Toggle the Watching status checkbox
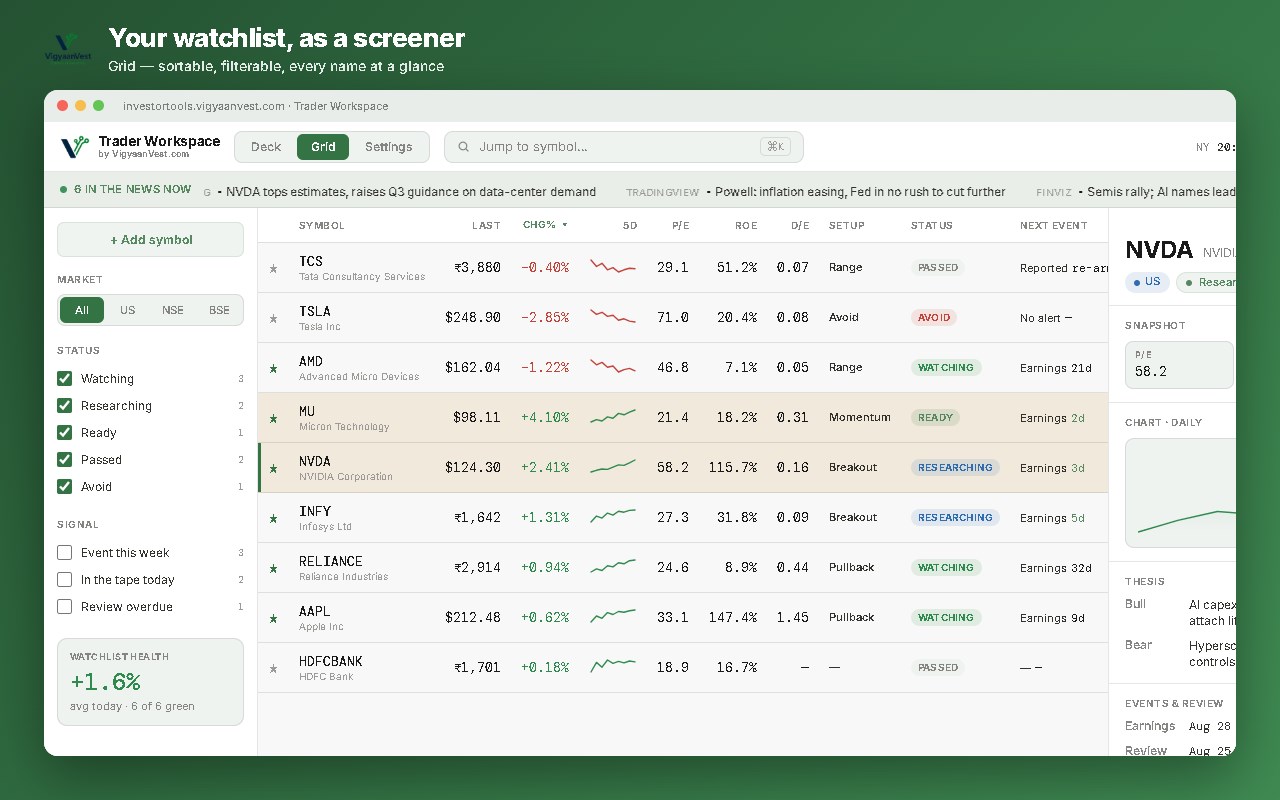Viewport: 1280px width, 800px height. coord(65,378)
